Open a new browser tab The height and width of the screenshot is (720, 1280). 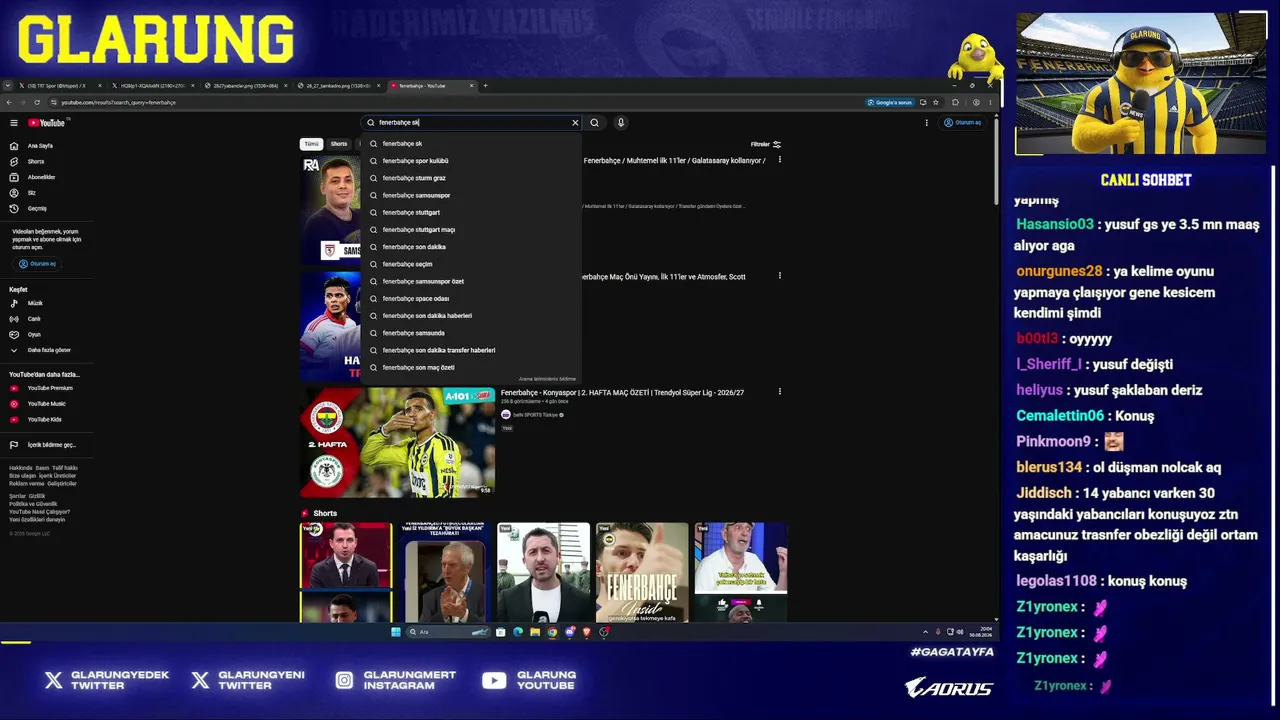tap(485, 86)
